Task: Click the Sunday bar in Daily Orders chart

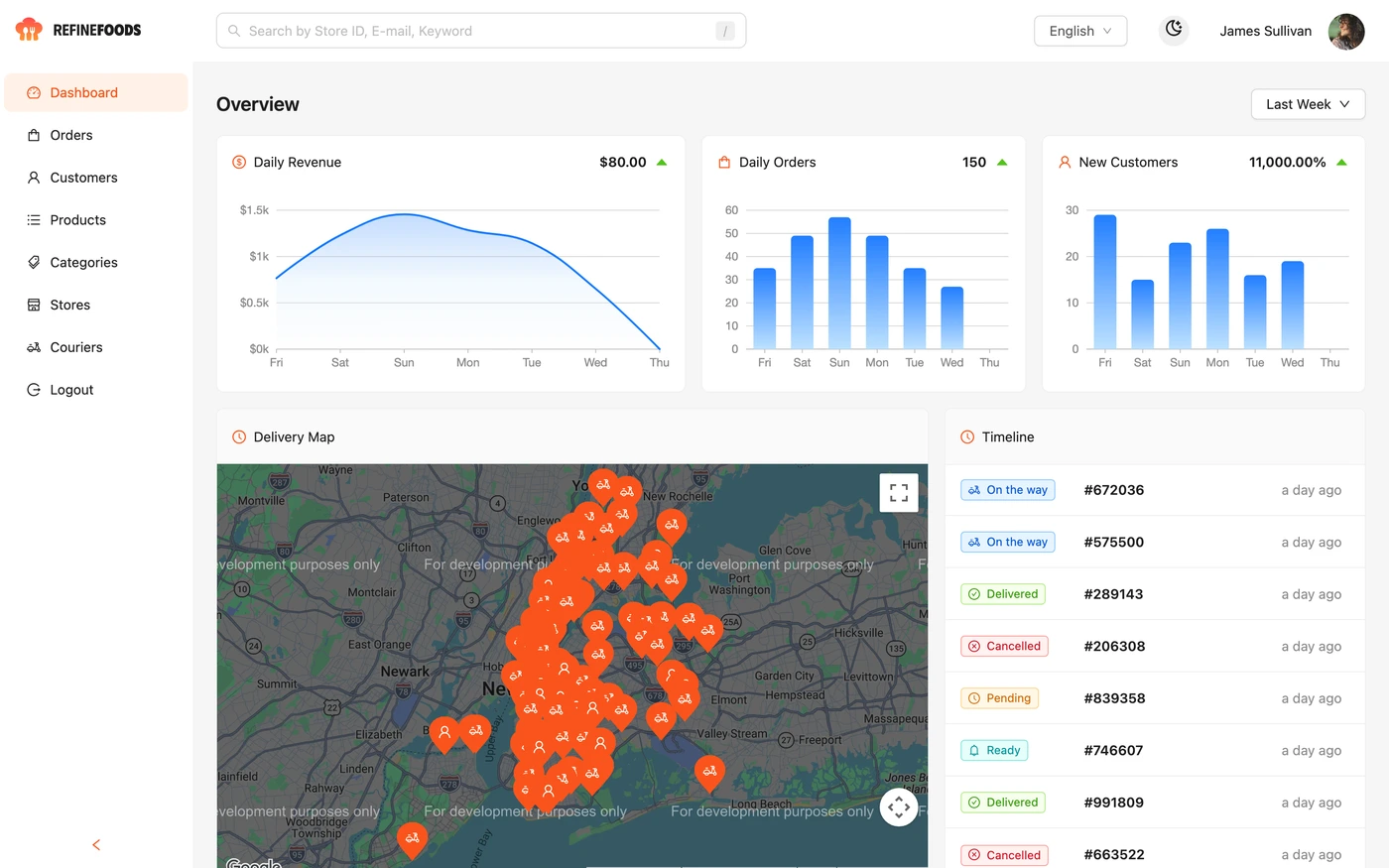Action: pos(839,283)
